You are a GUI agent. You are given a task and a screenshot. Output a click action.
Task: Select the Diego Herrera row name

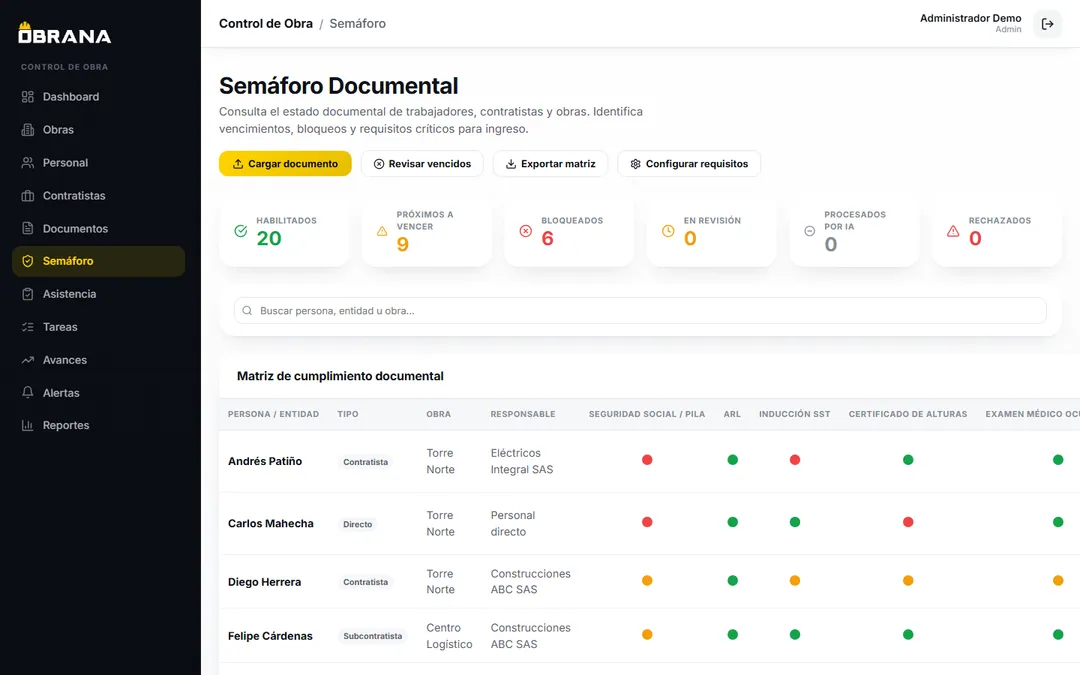(264, 582)
